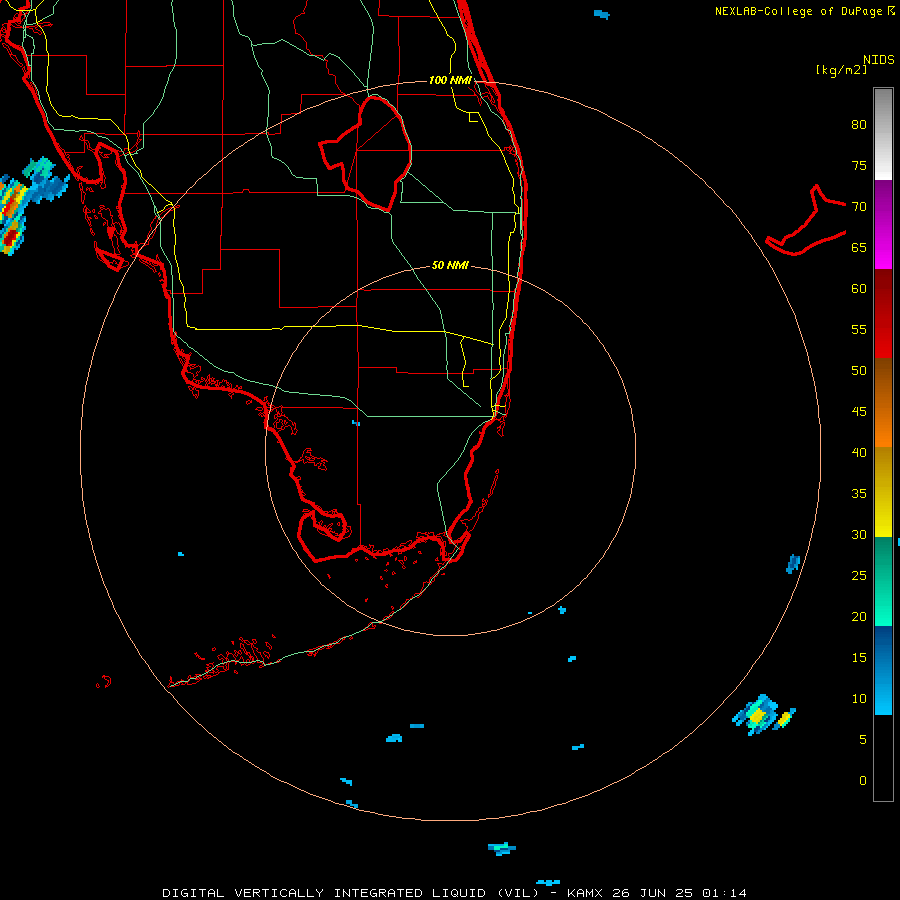
Task: Click the NEXLAB-College of DuPage title text
Action: coord(798,11)
